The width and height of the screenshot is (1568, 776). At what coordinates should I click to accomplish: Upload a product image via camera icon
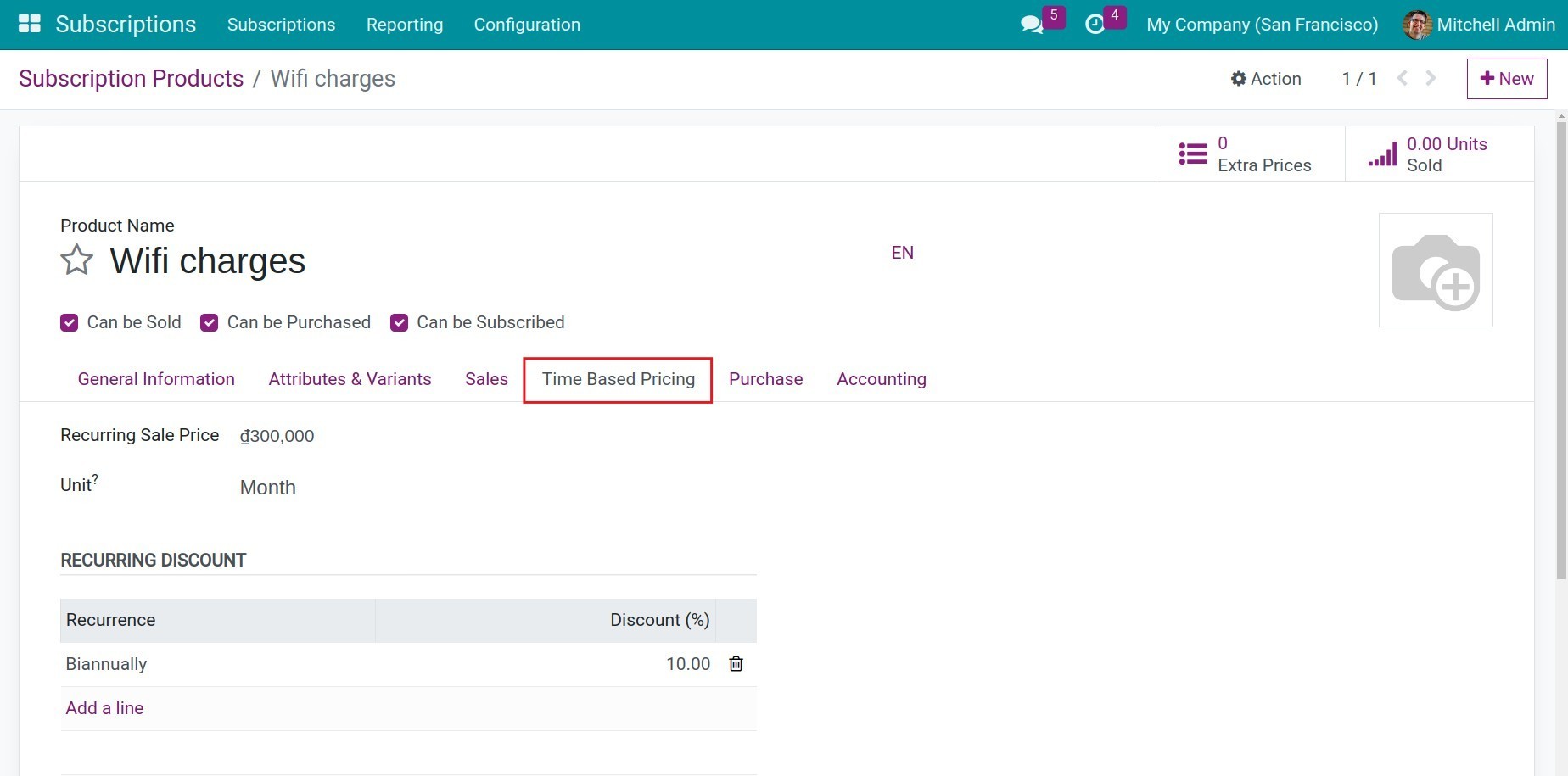(x=1435, y=271)
